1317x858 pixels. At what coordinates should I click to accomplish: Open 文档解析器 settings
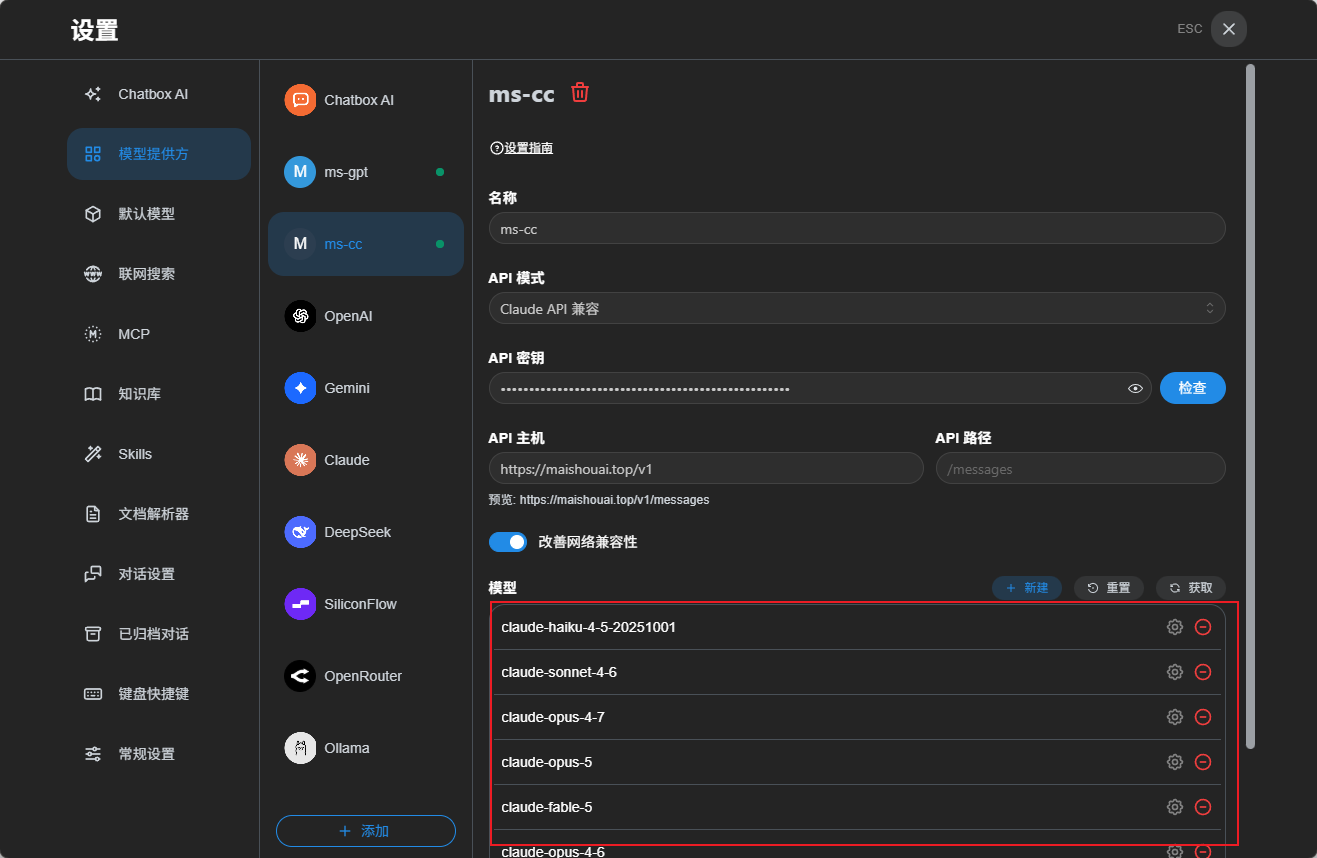click(x=158, y=514)
